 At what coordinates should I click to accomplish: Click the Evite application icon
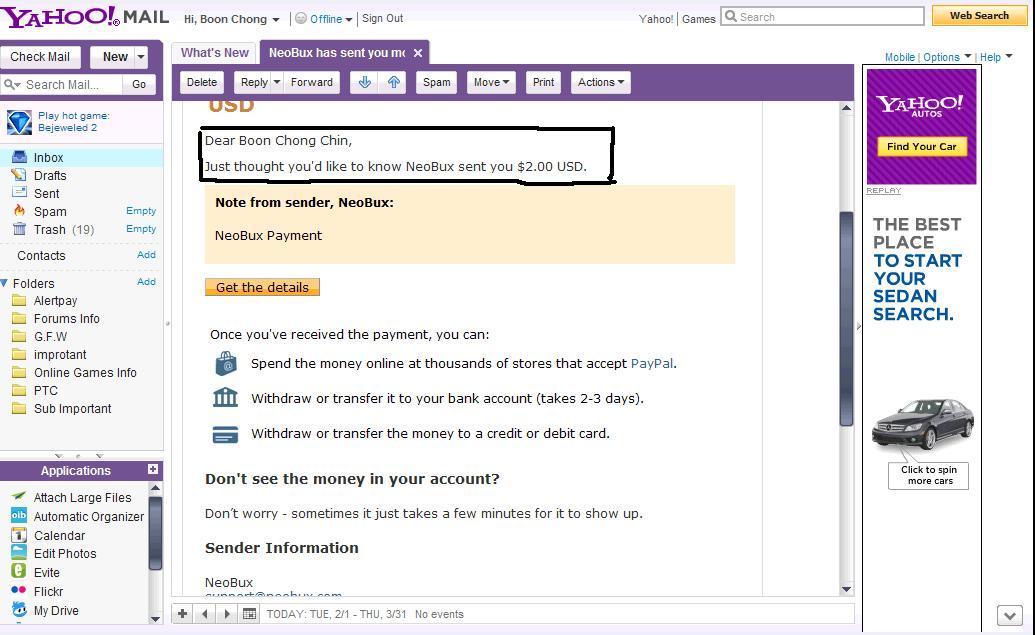click(19, 571)
